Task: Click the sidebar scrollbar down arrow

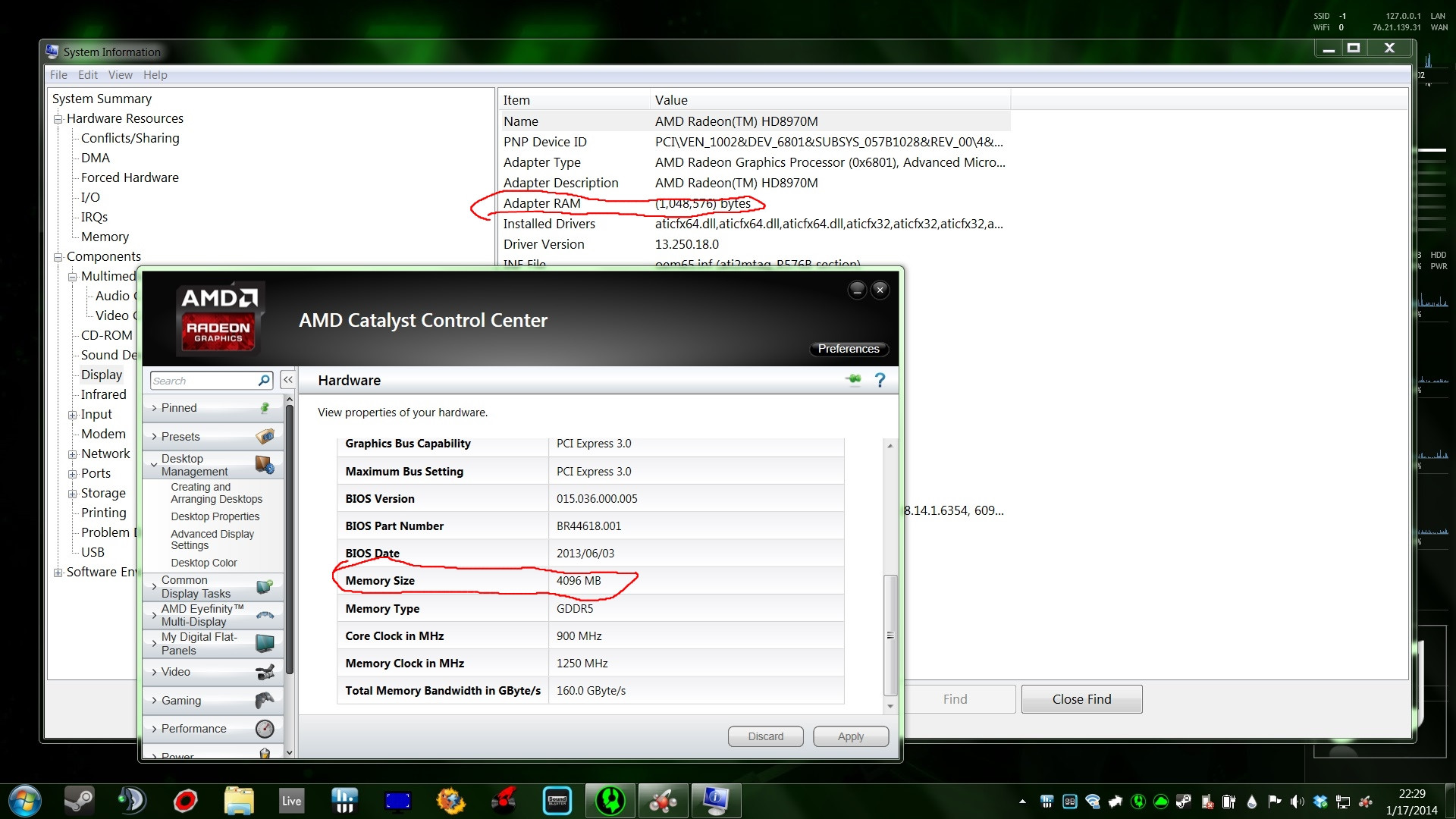Action: pos(288,752)
